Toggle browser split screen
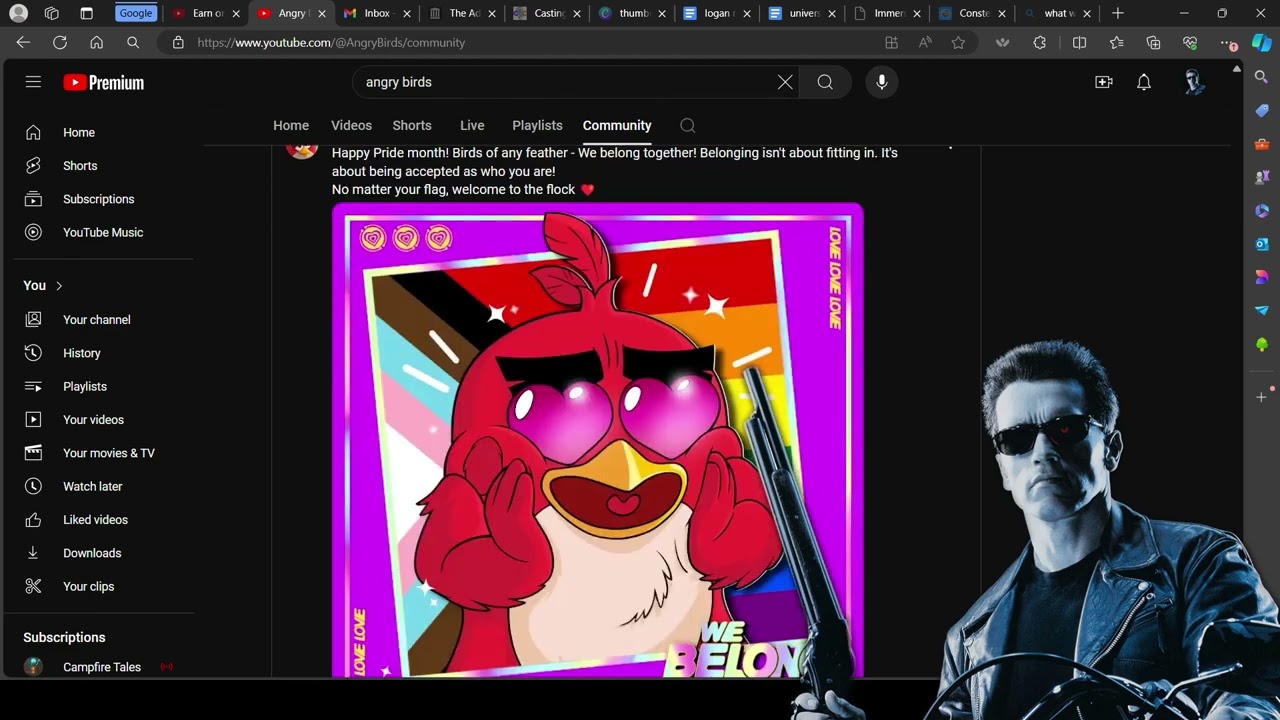Screen dimensions: 1280x720 (x=1079, y=43)
